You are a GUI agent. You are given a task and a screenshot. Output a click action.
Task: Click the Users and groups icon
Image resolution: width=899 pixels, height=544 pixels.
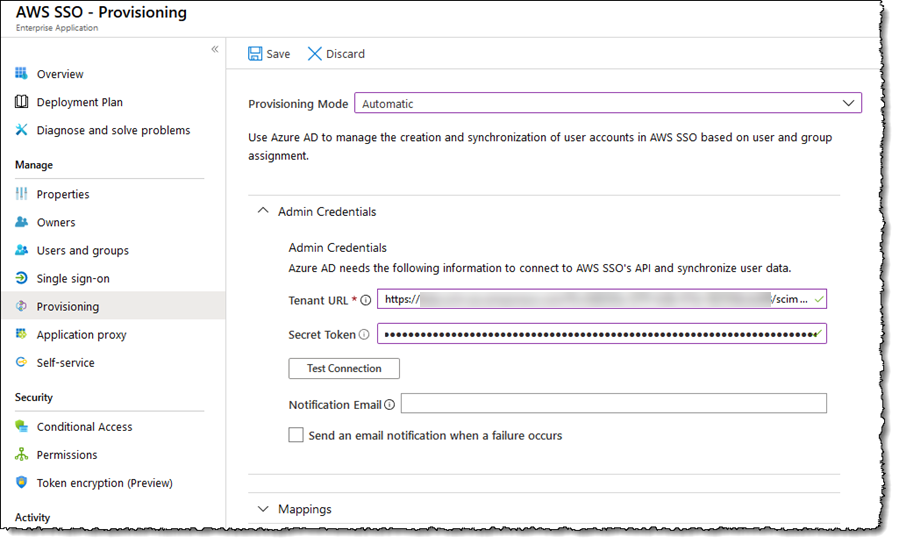point(21,250)
